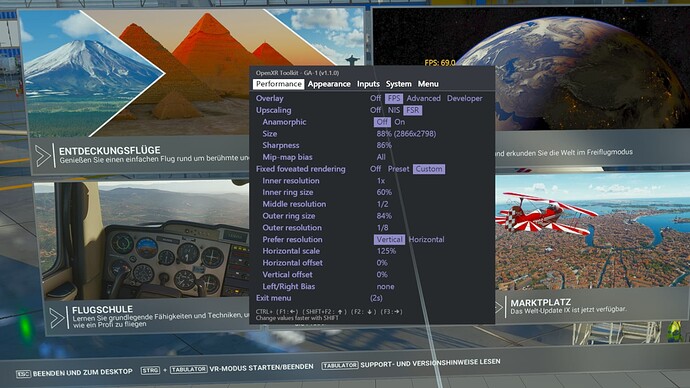690x388 pixels.
Task: Select Horizontal scale 125% value
Action: point(386,251)
